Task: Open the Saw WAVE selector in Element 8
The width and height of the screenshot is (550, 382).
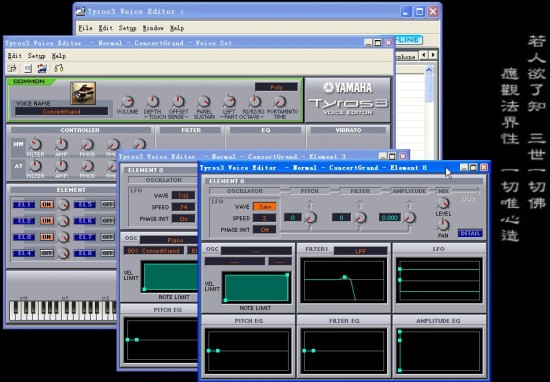Action: pyautogui.click(x=264, y=207)
